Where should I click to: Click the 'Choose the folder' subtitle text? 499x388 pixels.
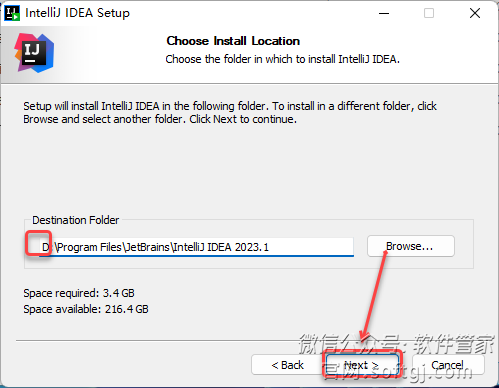[x=282, y=59]
